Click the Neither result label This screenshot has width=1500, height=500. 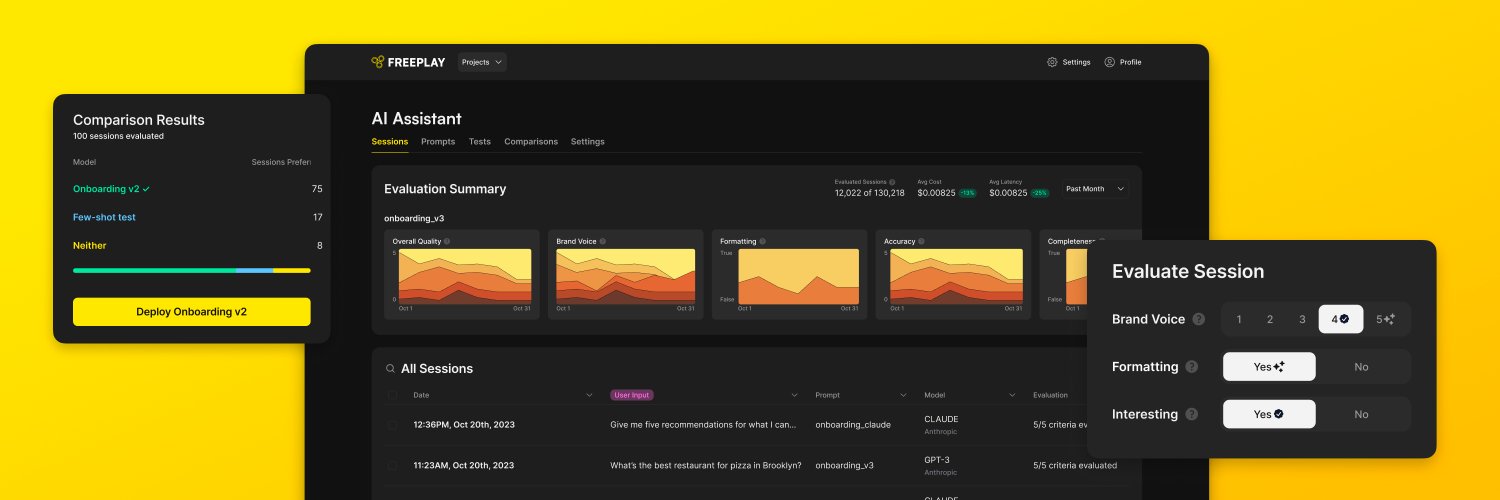(89, 245)
